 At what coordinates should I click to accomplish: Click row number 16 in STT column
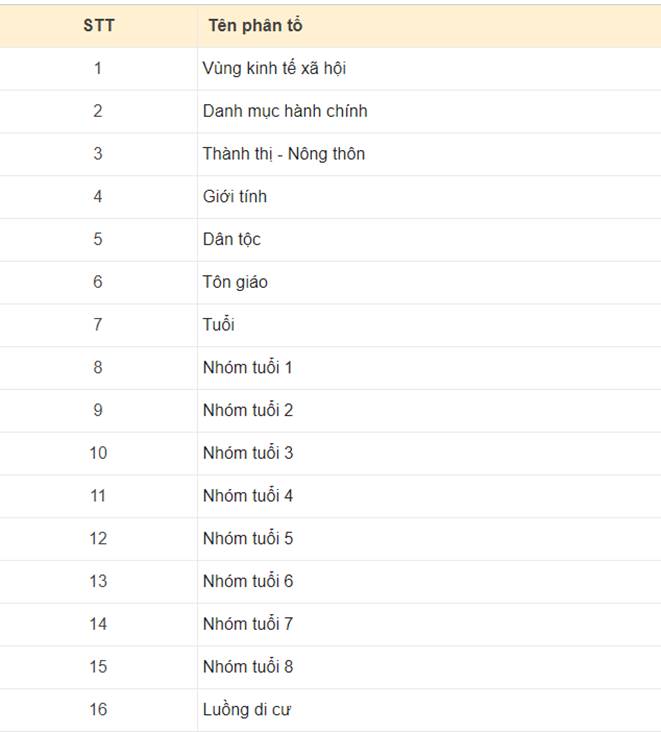[x=98, y=710]
